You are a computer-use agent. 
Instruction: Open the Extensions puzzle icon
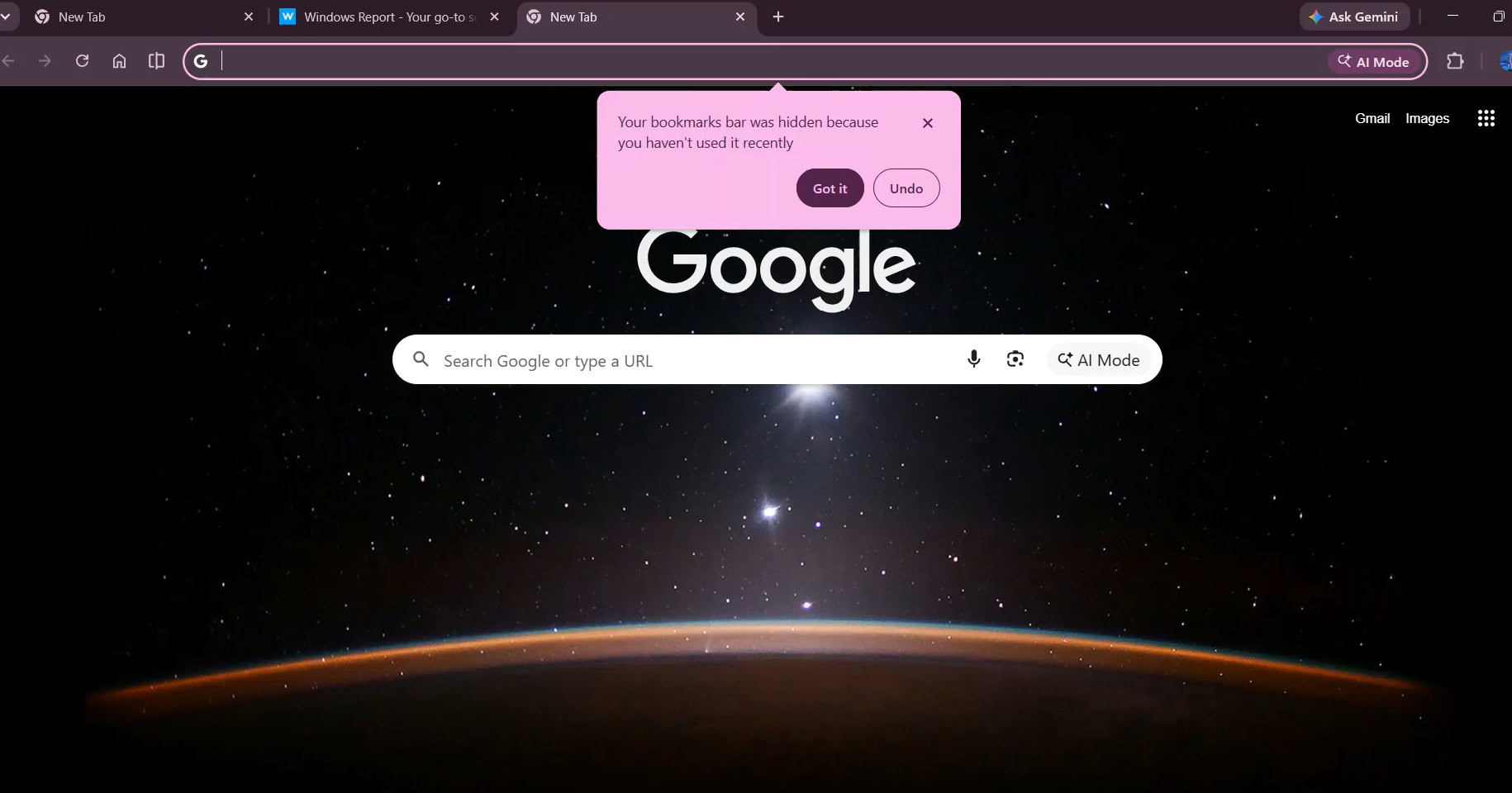click(1455, 61)
